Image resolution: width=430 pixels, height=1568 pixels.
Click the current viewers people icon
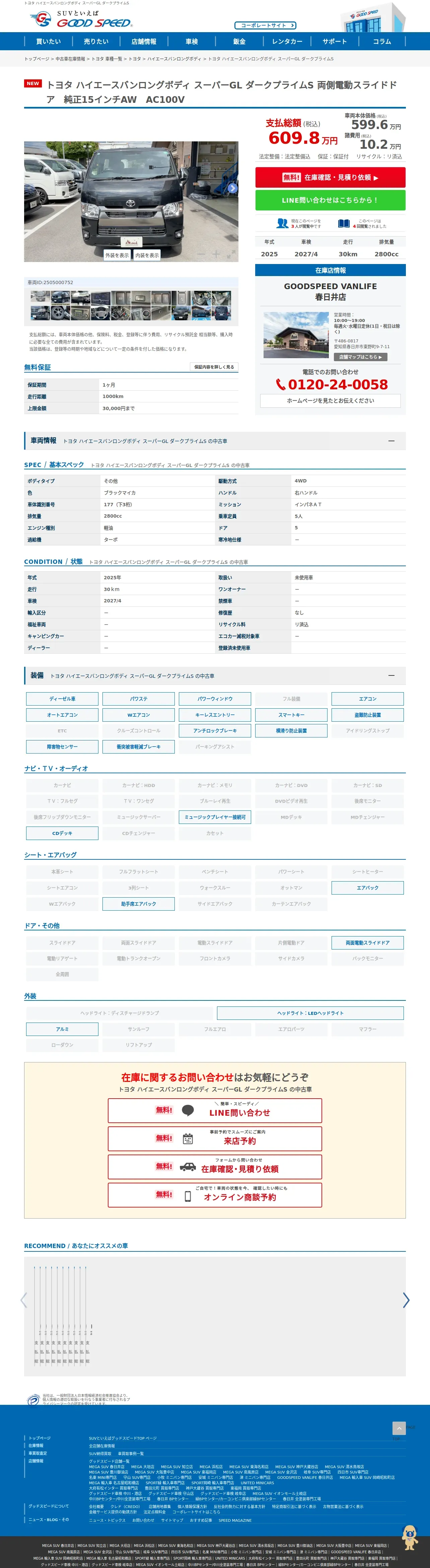click(x=282, y=223)
